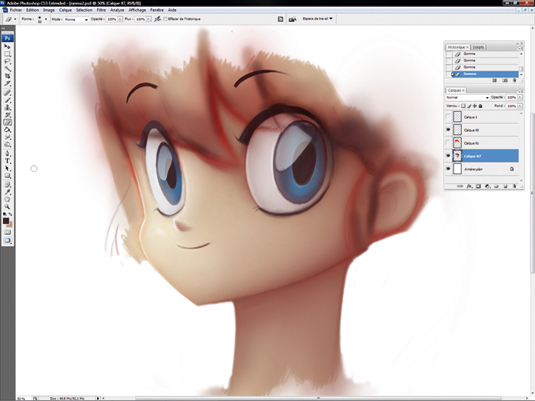Open the layer Fond slider arrow
Image resolution: width=535 pixels, height=401 pixels.
point(520,106)
